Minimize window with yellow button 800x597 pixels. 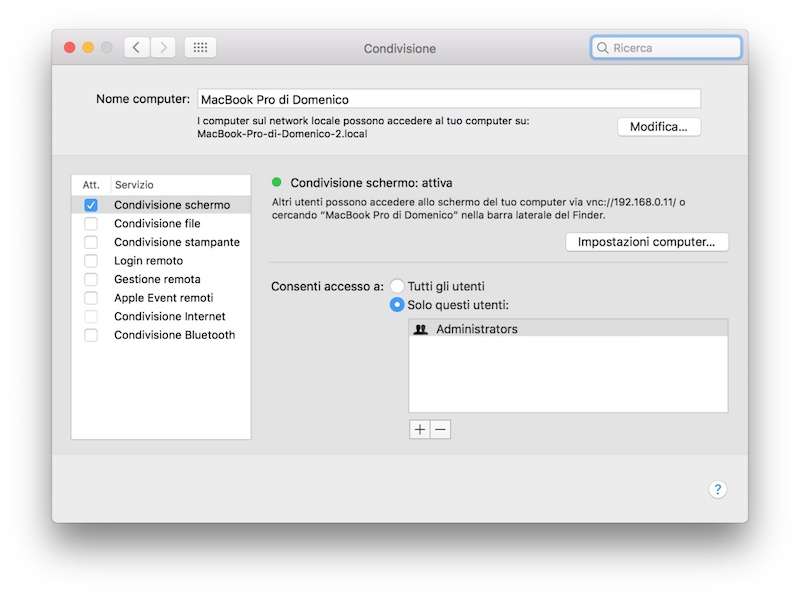pyautogui.click(x=88, y=48)
